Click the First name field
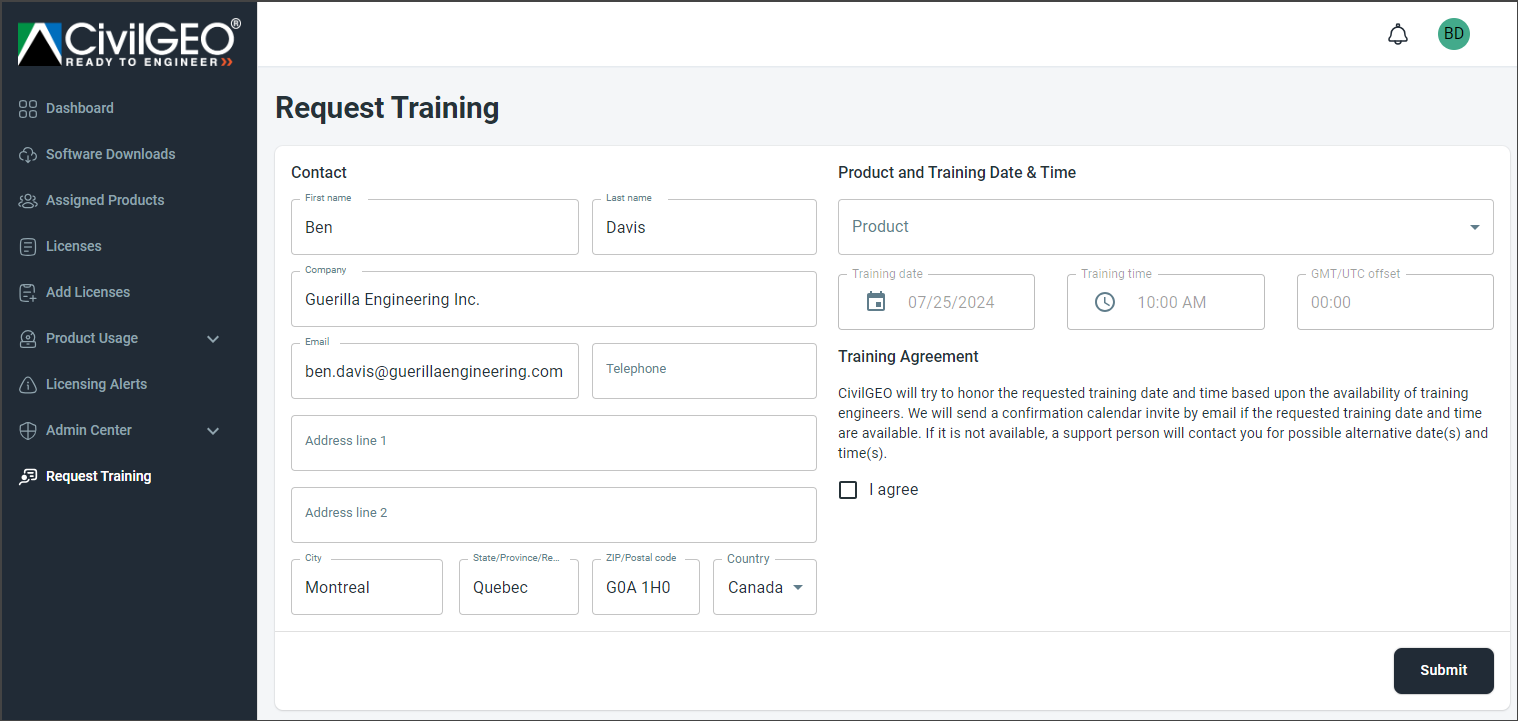The image size is (1518, 721). click(435, 227)
